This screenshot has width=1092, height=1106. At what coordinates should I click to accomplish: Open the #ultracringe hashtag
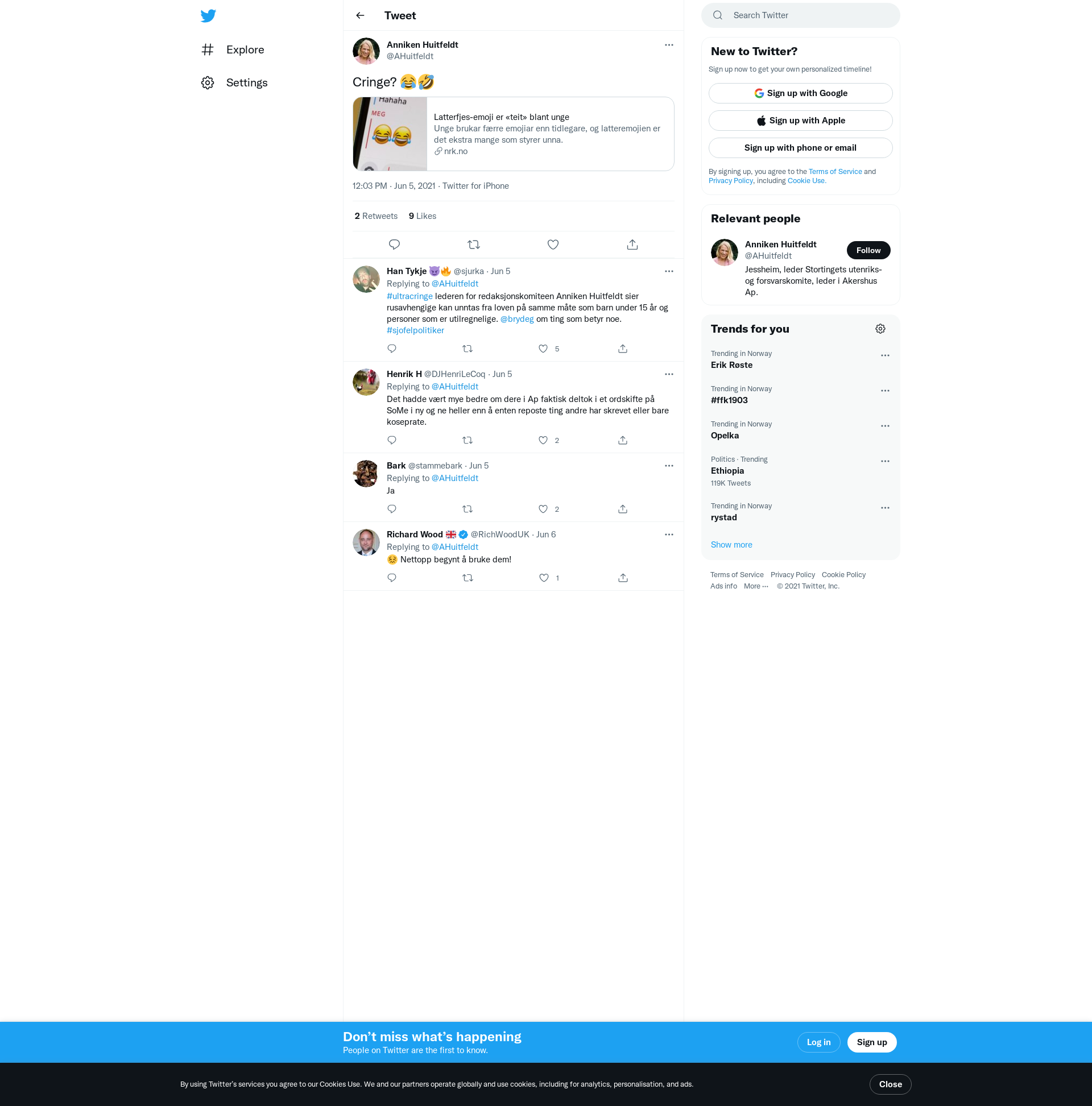coord(409,296)
